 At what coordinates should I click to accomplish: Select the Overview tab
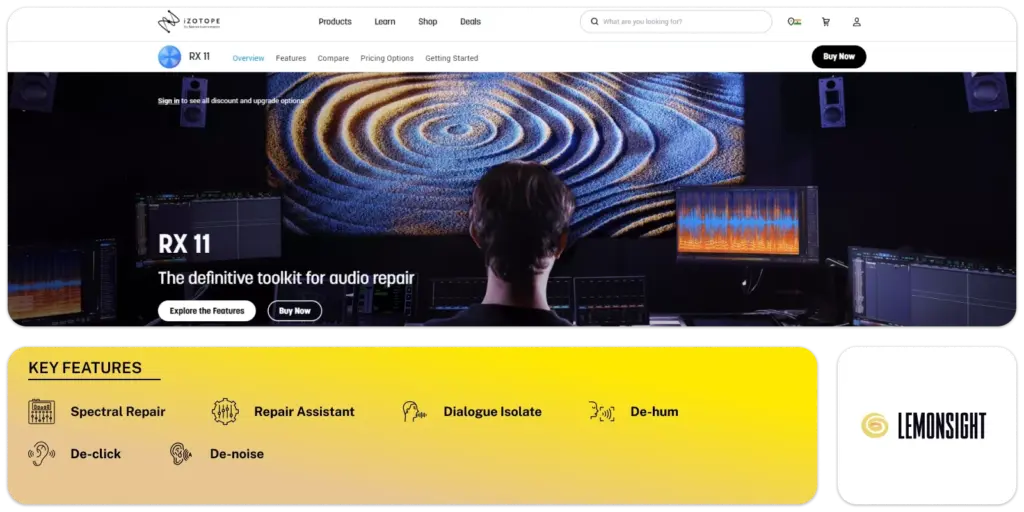pyautogui.click(x=248, y=58)
